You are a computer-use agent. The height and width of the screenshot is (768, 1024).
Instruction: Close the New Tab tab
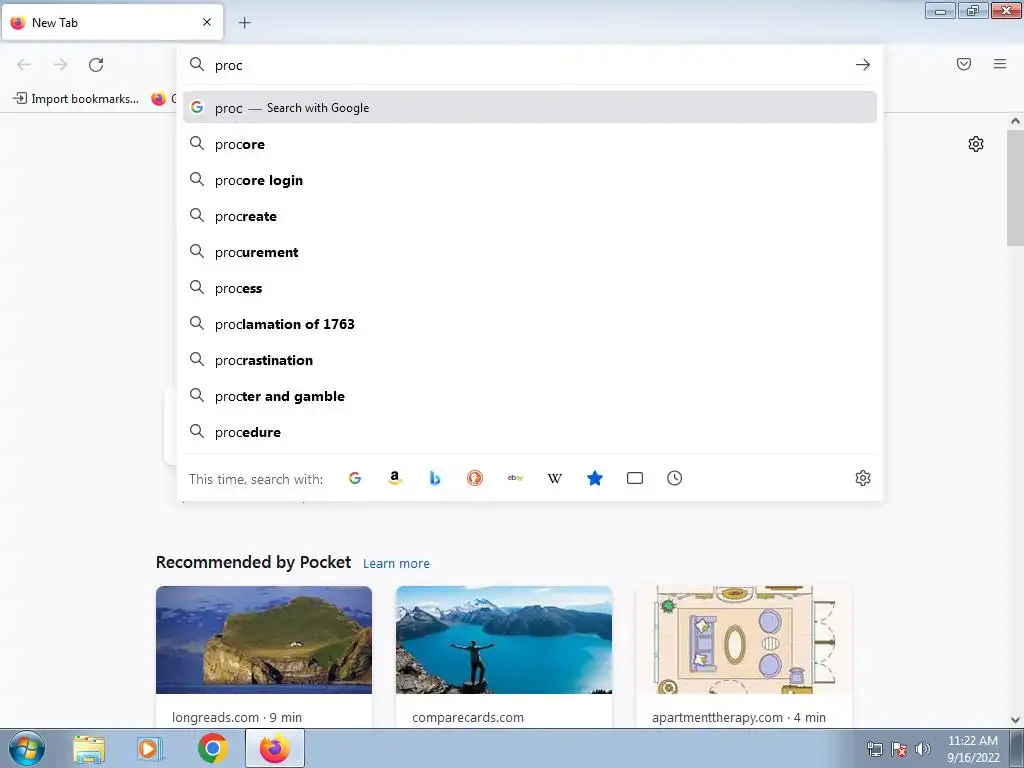coord(207,22)
